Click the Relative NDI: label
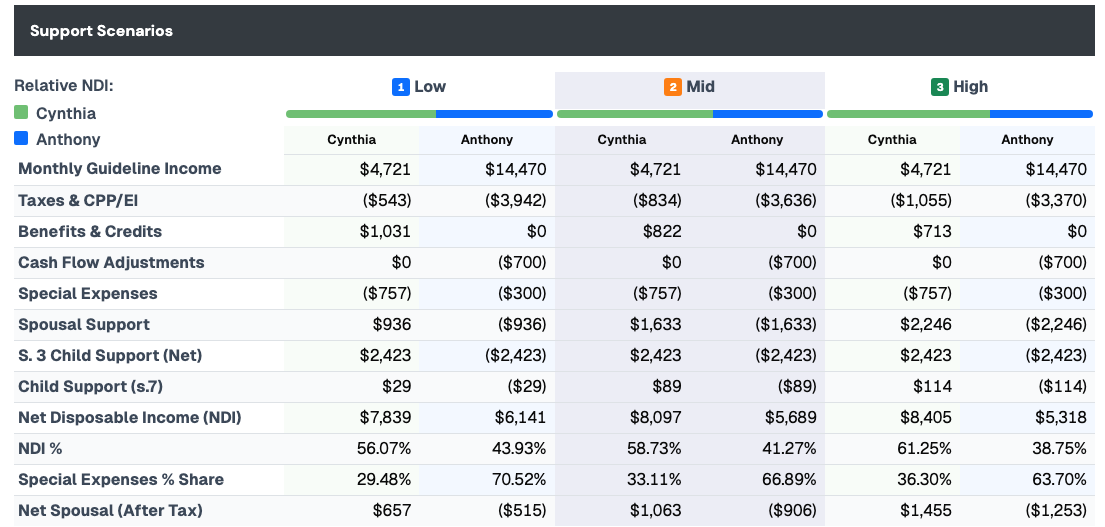The width and height of the screenshot is (1105, 527). (64, 86)
